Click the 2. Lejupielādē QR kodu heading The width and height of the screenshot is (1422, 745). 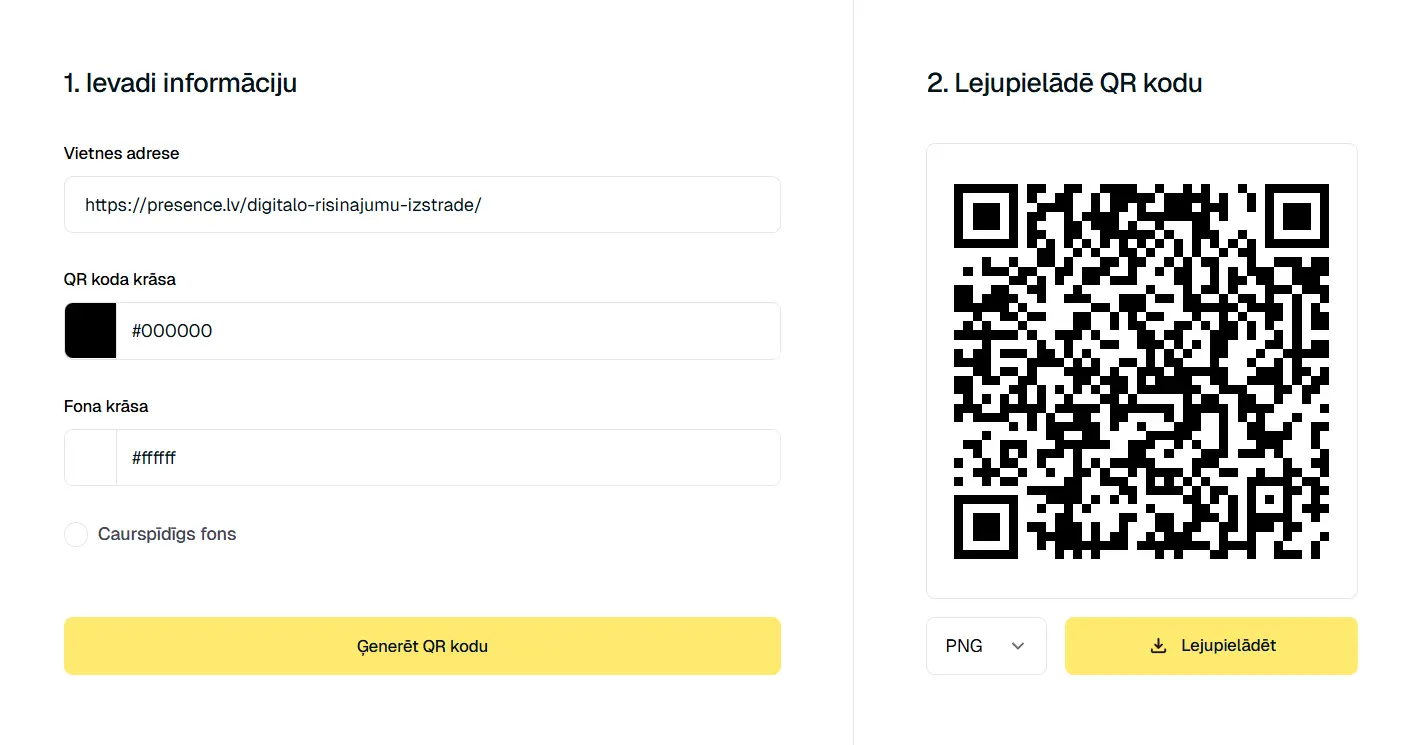[x=1064, y=83]
